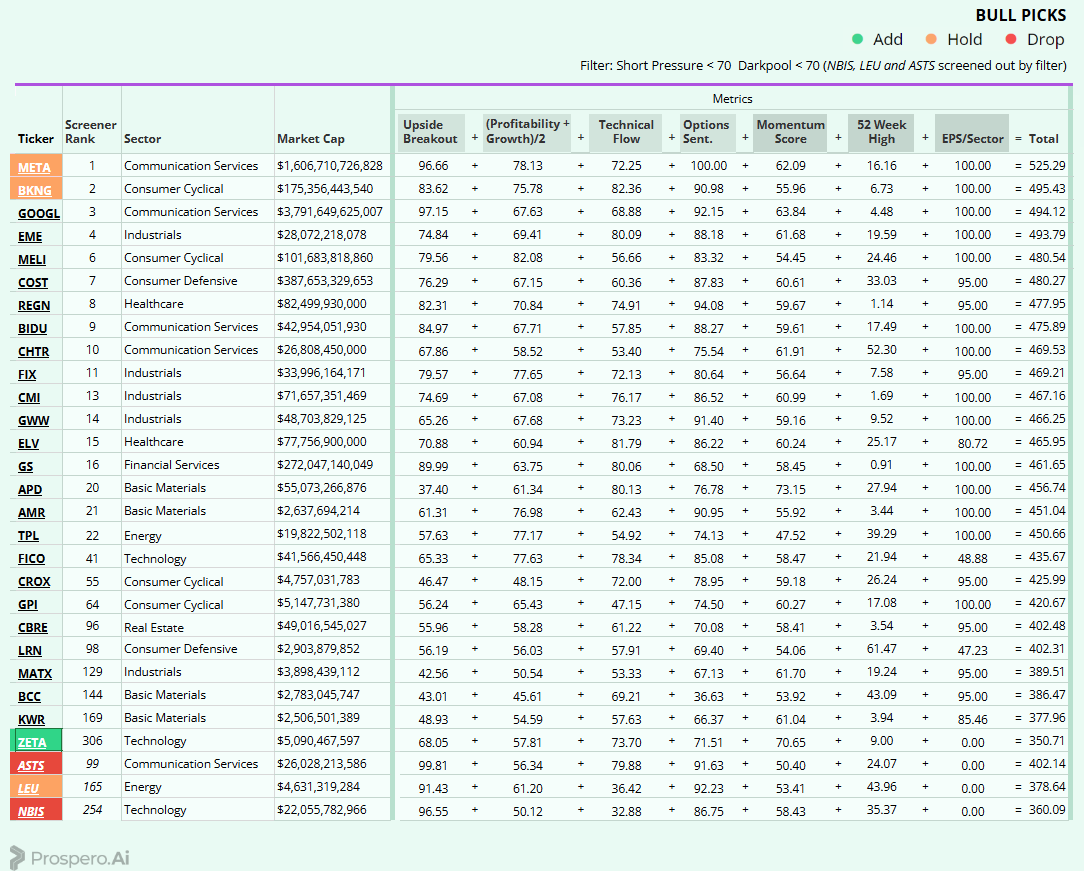Image resolution: width=1084 pixels, height=871 pixels.
Task: Open the COST ticker link
Action: pyautogui.click(x=33, y=283)
